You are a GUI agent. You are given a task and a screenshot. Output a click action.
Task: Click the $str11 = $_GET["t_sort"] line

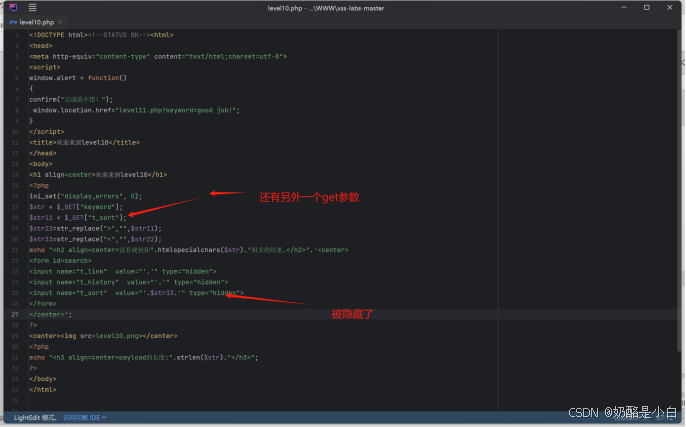coord(78,218)
